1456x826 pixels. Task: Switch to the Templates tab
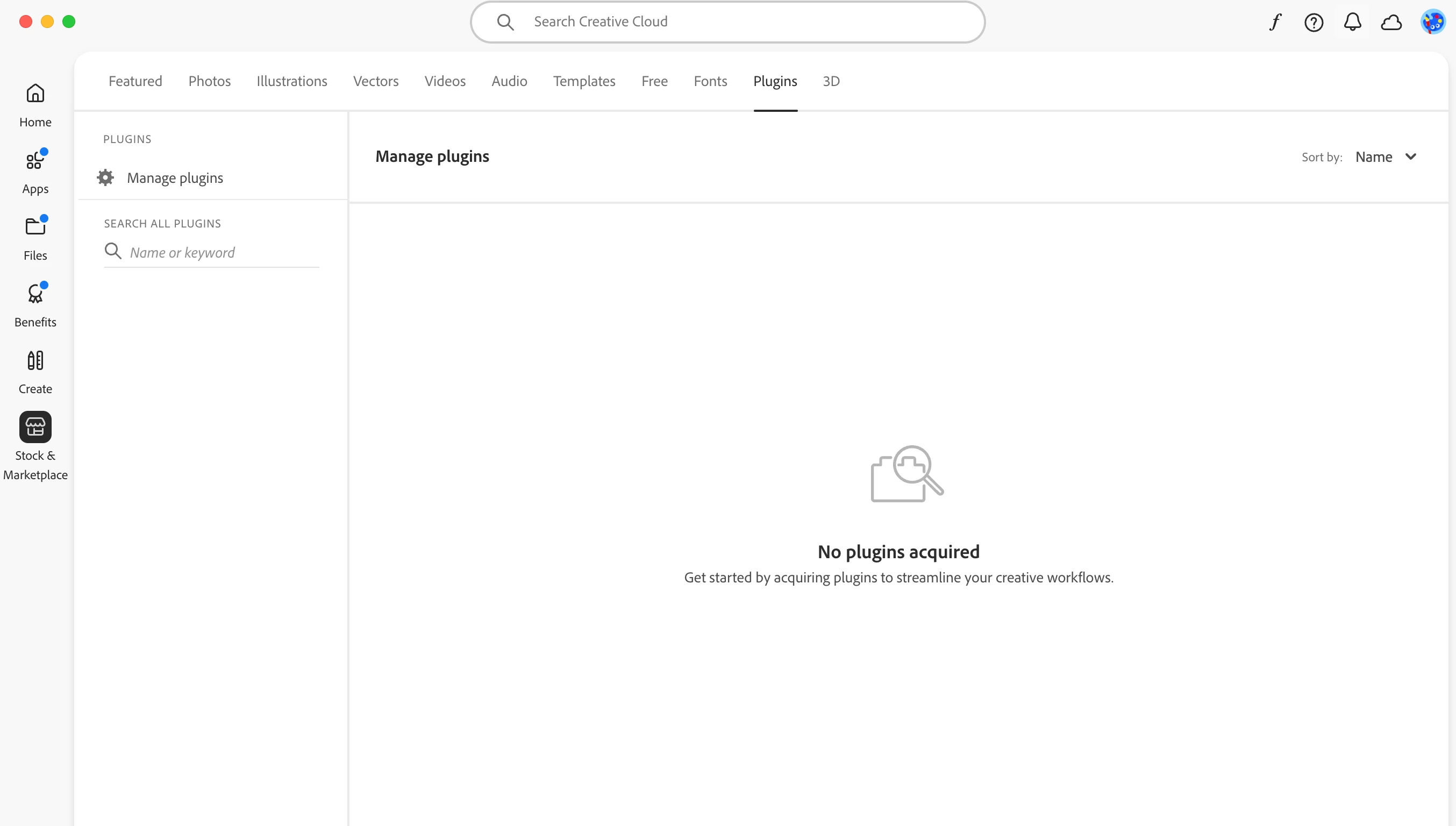coord(584,81)
